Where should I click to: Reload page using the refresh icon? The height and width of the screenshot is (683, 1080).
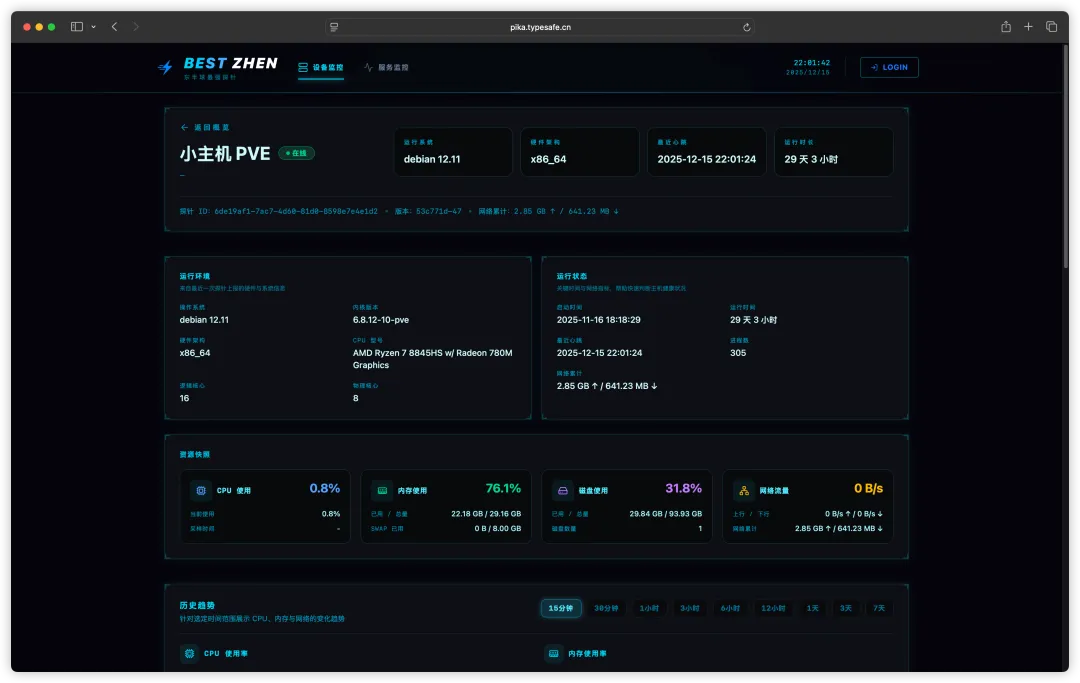pyautogui.click(x=747, y=28)
